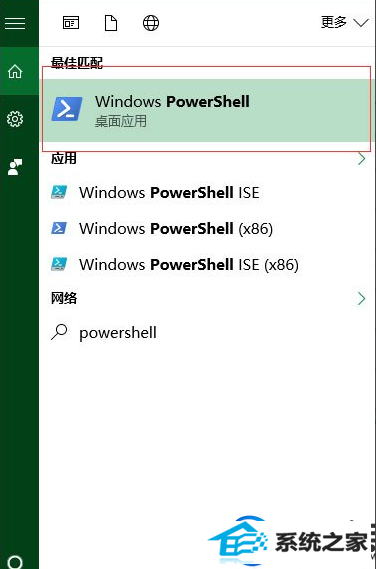The image size is (376, 569).
Task: Search the web for powershell
Action: tap(206, 332)
